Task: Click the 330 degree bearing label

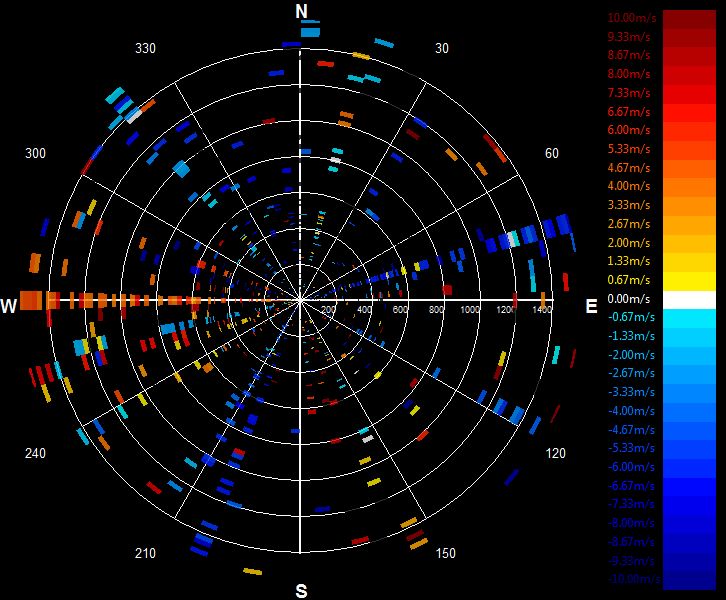Action: point(145,49)
